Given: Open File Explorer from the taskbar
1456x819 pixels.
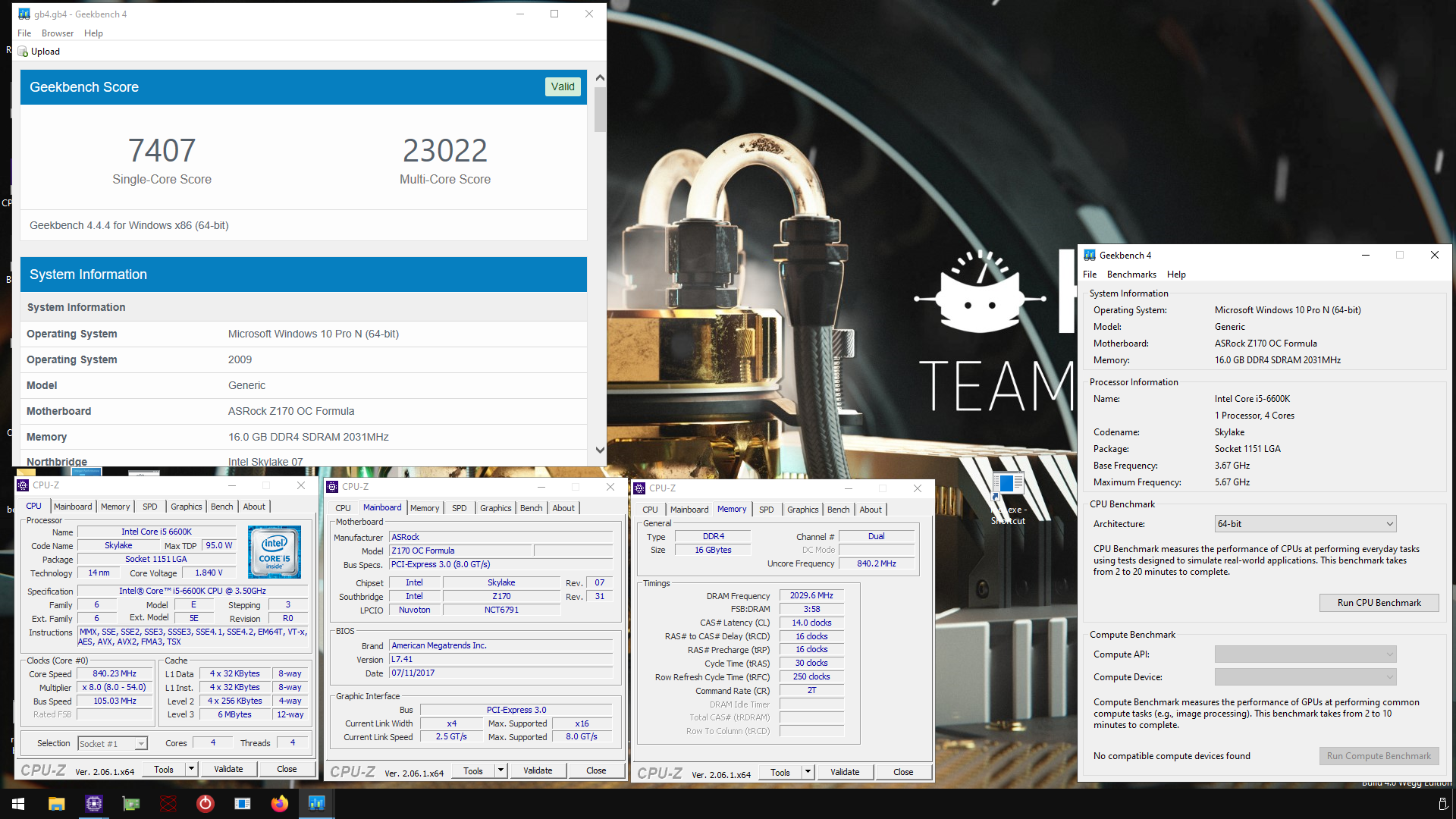Looking at the screenshot, I should pyautogui.click(x=57, y=804).
